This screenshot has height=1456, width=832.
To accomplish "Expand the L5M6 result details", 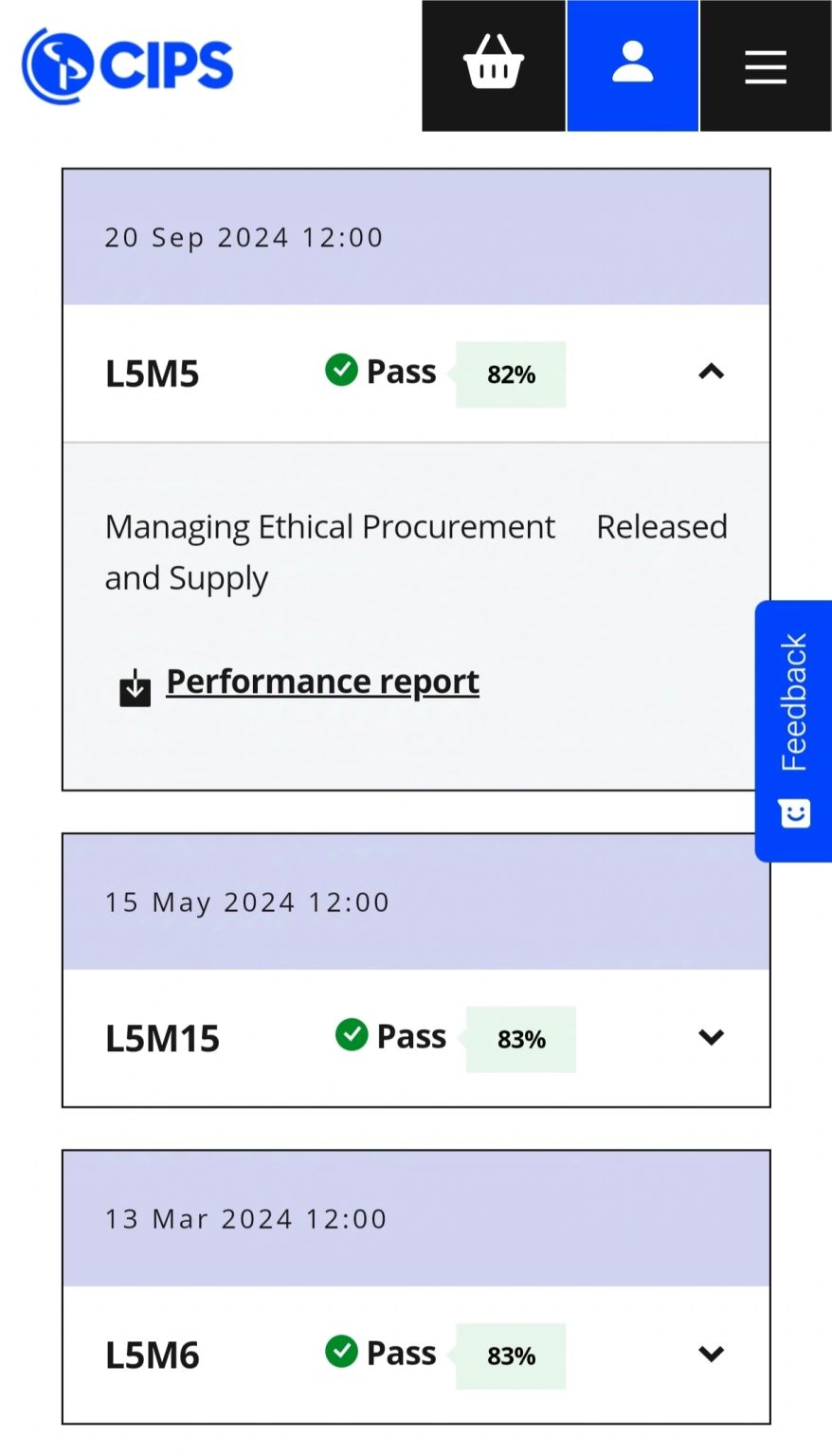I will (711, 1354).
